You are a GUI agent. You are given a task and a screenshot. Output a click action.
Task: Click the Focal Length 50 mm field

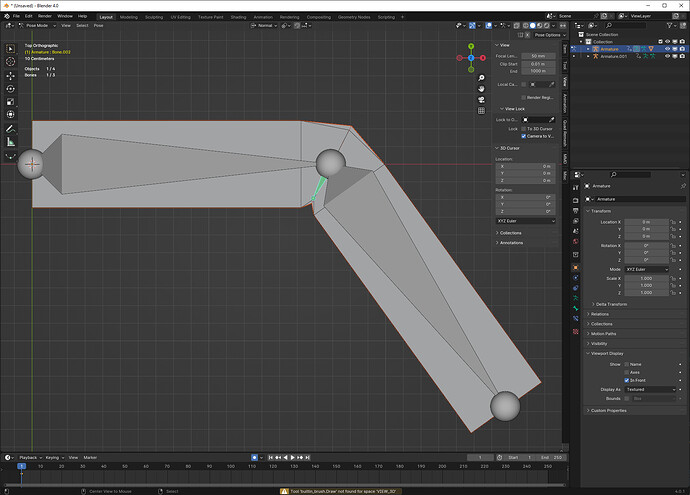tap(538, 56)
